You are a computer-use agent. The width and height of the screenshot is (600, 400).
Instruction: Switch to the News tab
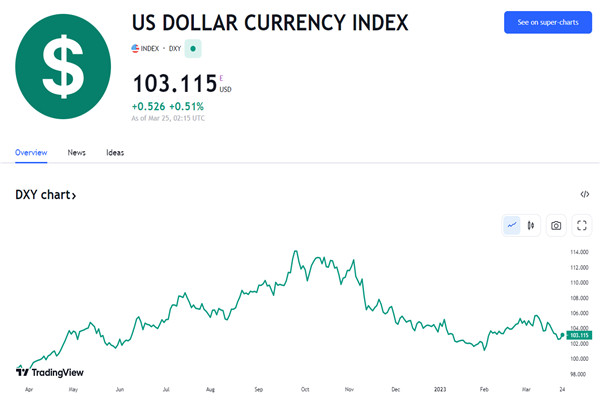pos(77,152)
